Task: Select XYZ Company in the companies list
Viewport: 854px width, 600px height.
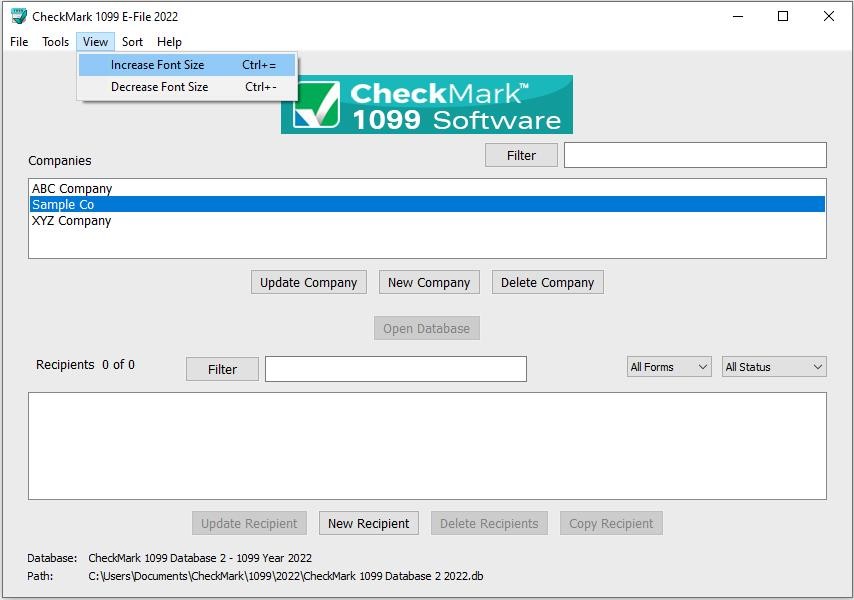Action: point(72,221)
